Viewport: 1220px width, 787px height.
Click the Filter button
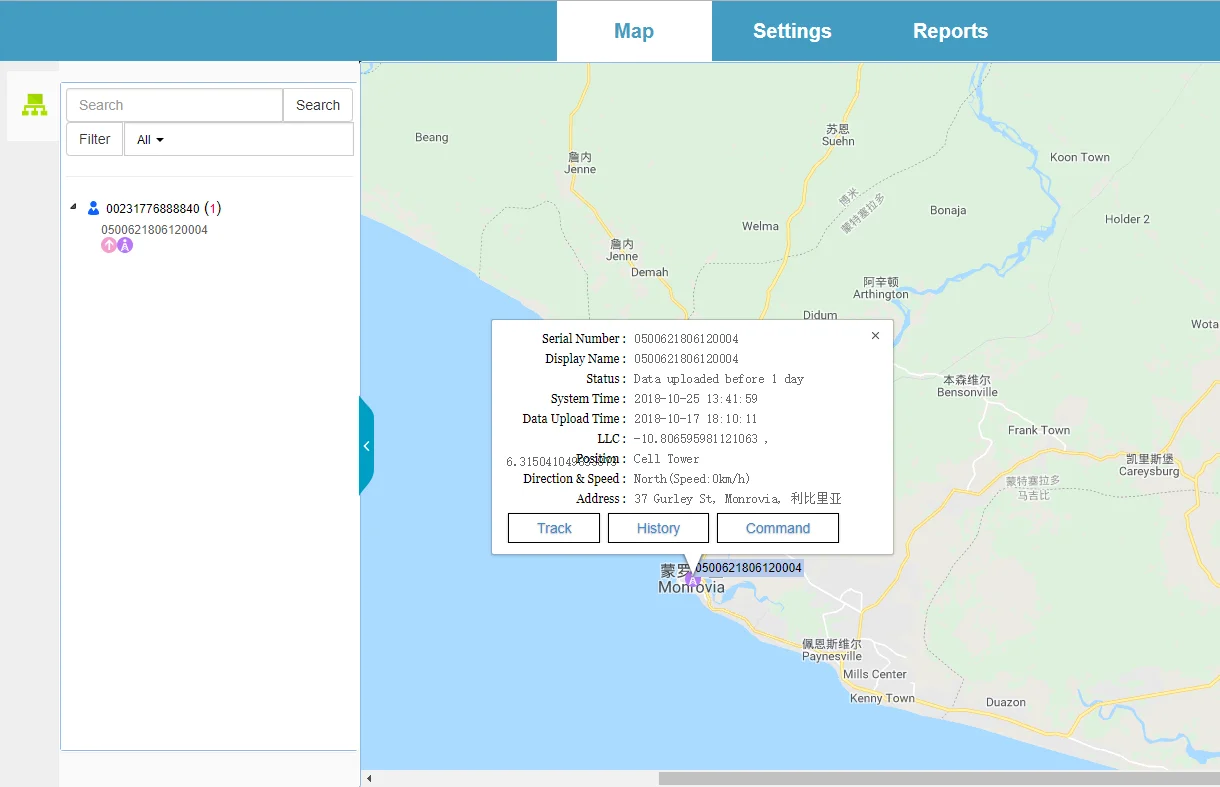[x=95, y=139]
